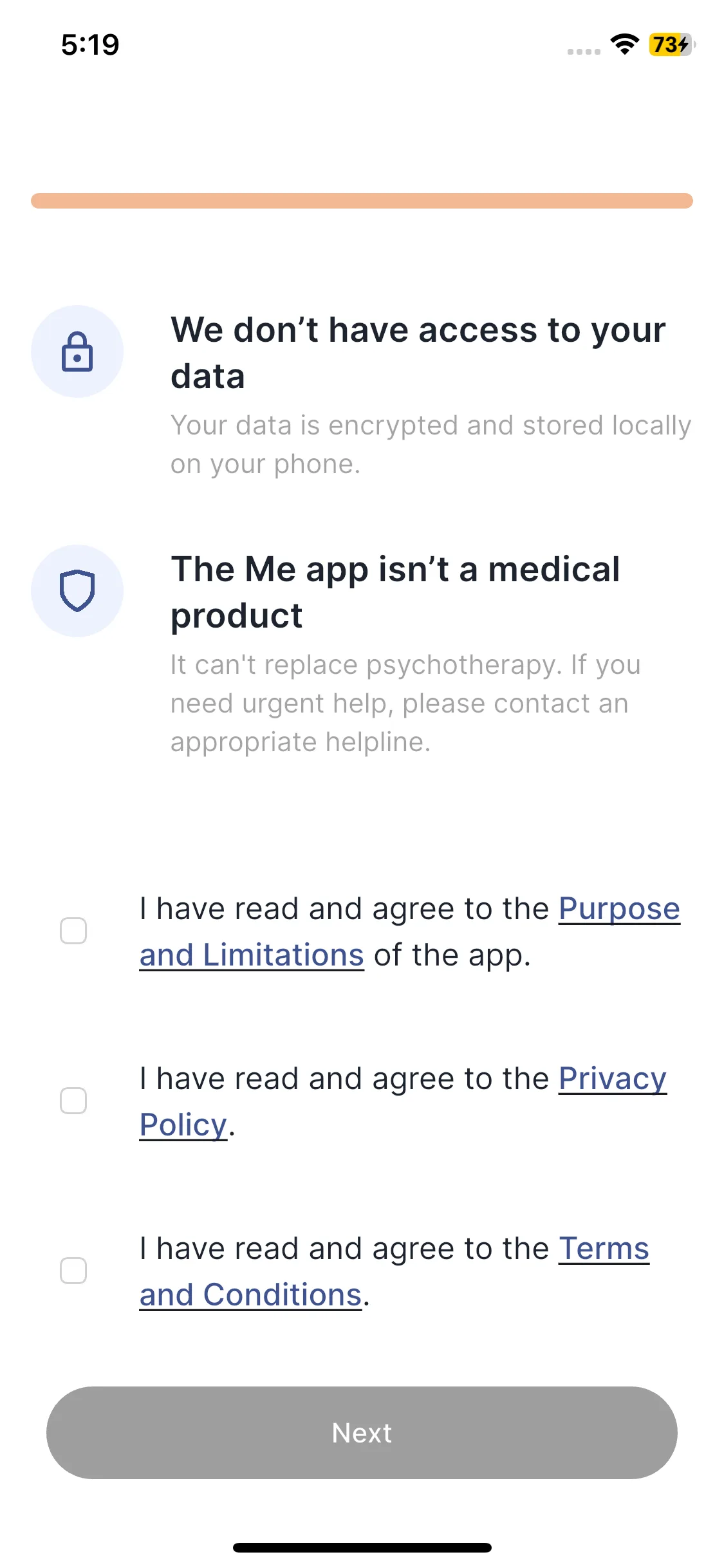Tap the psychotherapy helpline disclaimer text
The height and width of the screenshot is (1568, 724).
click(405, 703)
